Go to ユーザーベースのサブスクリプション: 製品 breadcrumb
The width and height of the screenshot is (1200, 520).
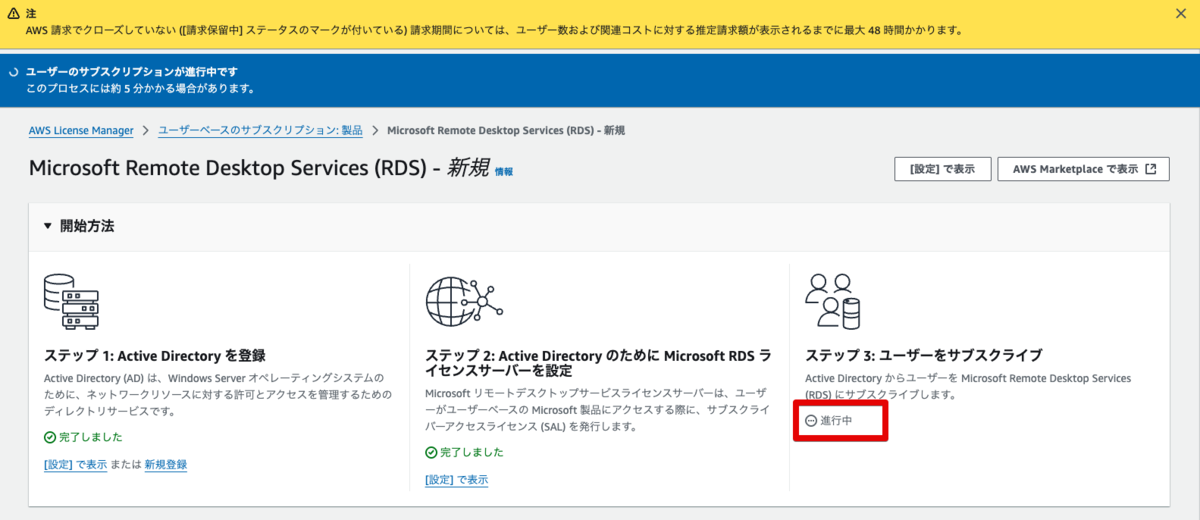261,131
